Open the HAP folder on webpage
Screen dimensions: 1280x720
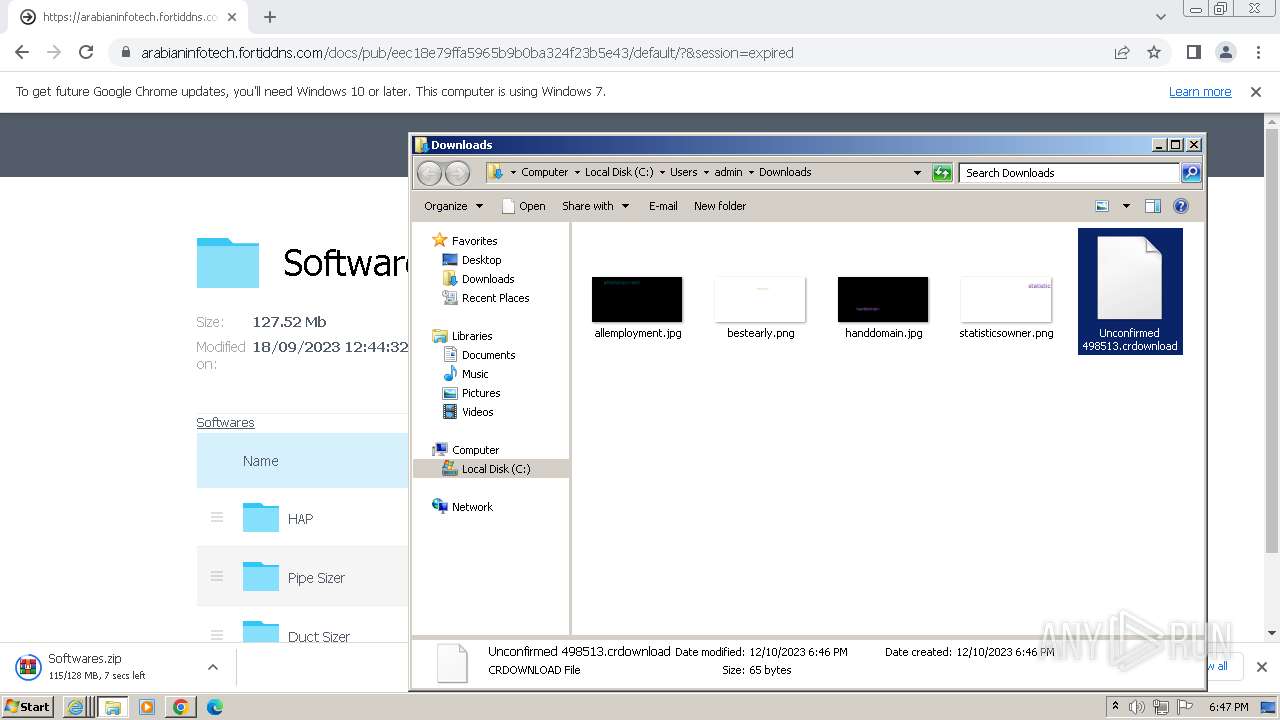pos(300,519)
